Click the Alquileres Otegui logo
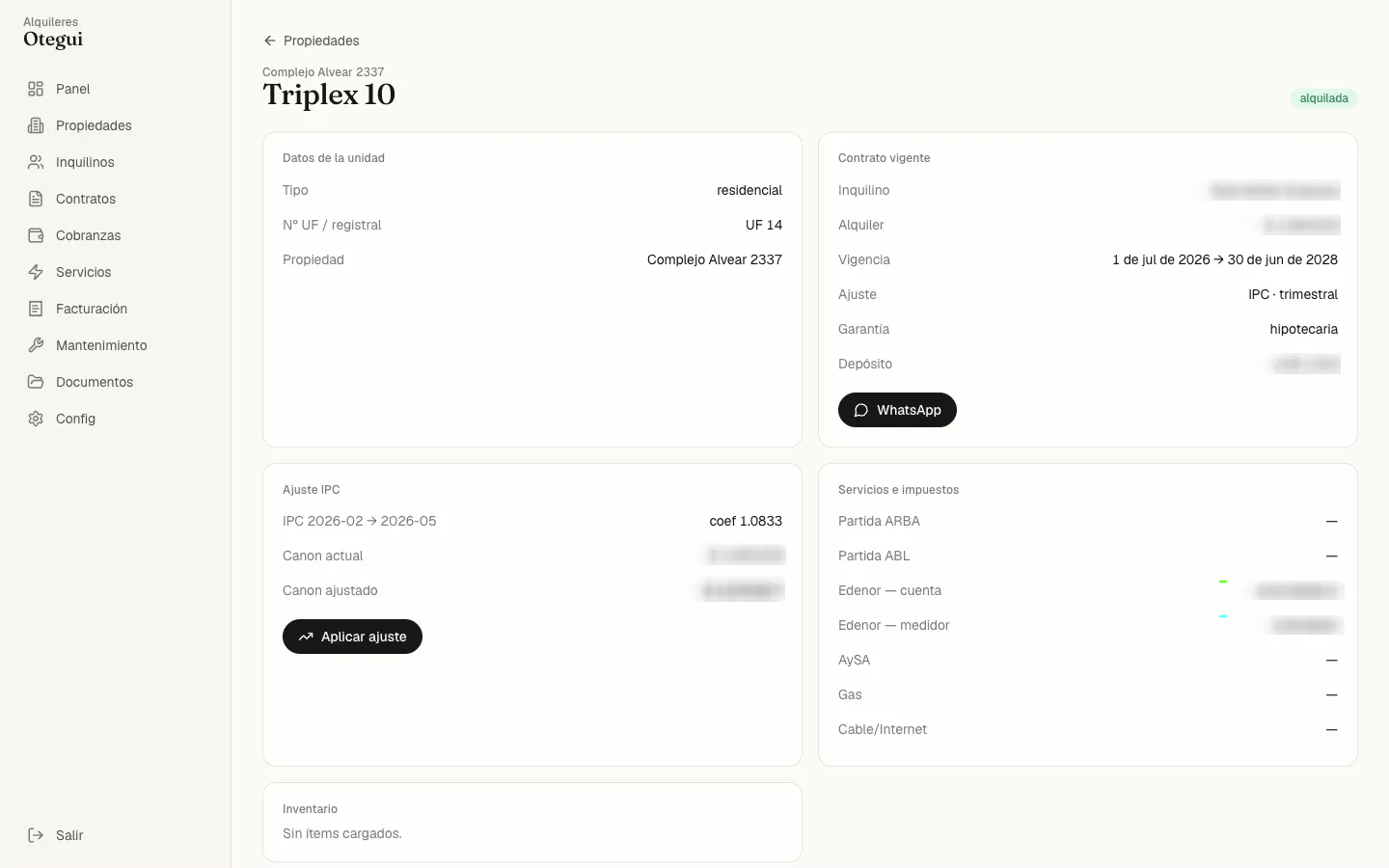The width and height of the screenshot is (1389, 868). (x=53, y=33)
